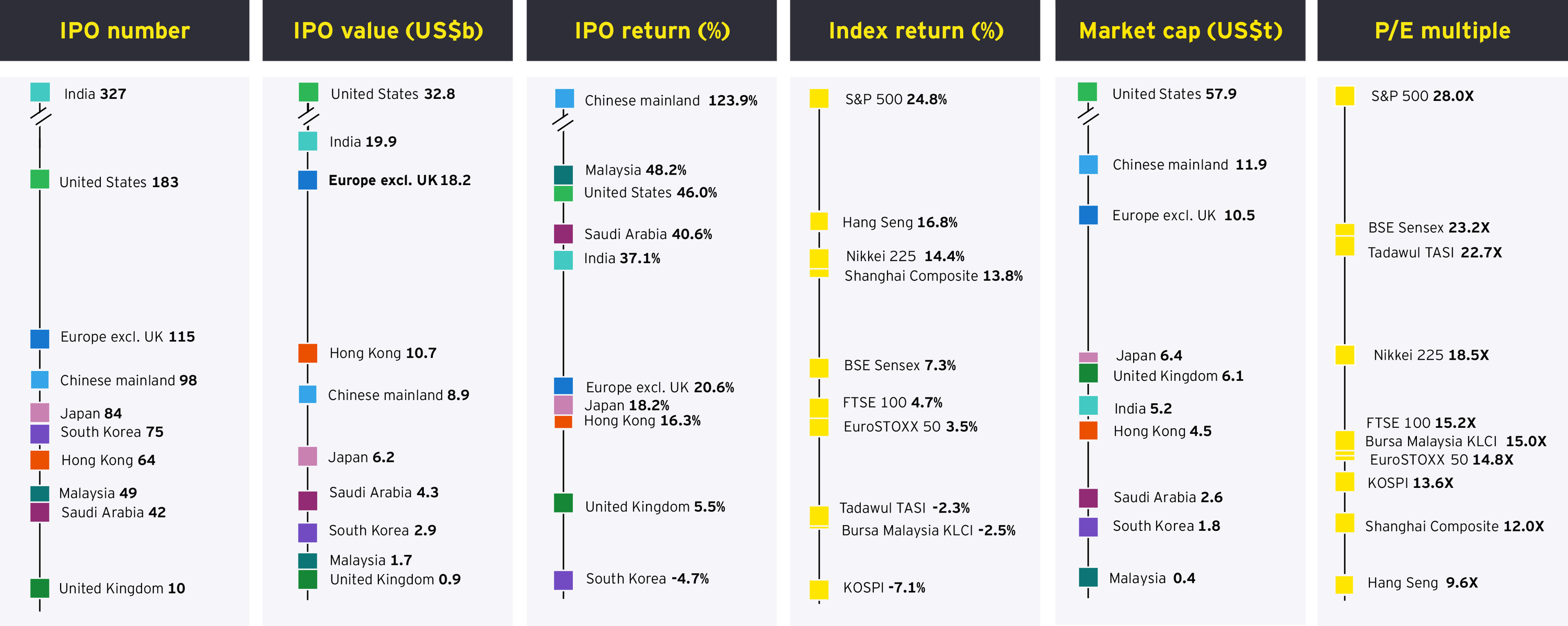Screen dimensions: 1568x626
Task: Click the Index return (%) header
Action: (x=916, y=30)
